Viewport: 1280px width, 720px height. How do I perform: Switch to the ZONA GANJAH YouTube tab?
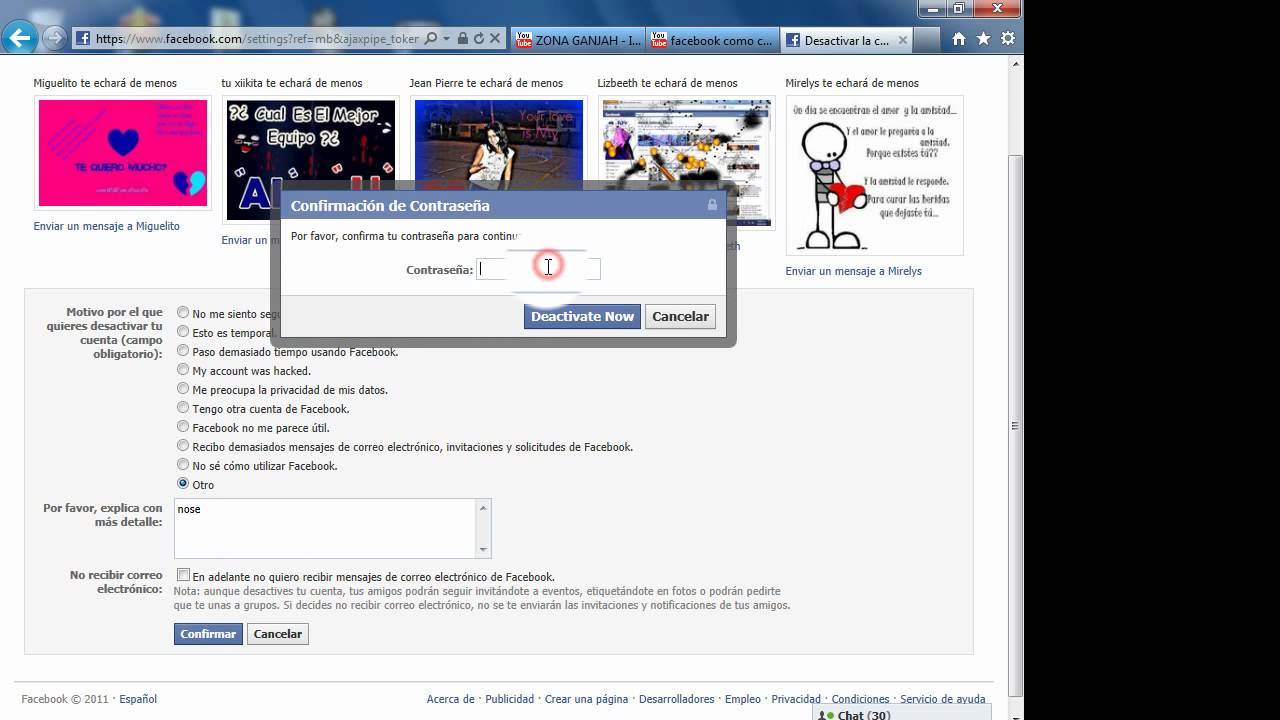tap(578, 40)
